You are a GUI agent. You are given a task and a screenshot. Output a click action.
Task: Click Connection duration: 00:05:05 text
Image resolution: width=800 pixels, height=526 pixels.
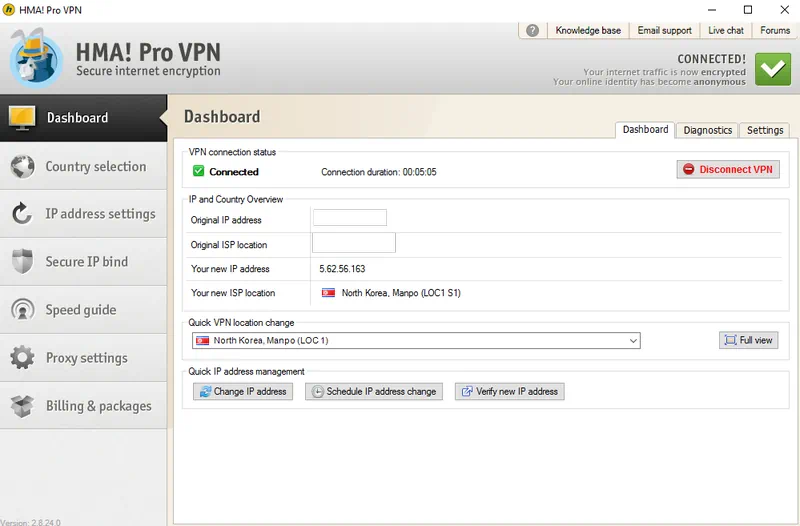click(x=379, y=172)
